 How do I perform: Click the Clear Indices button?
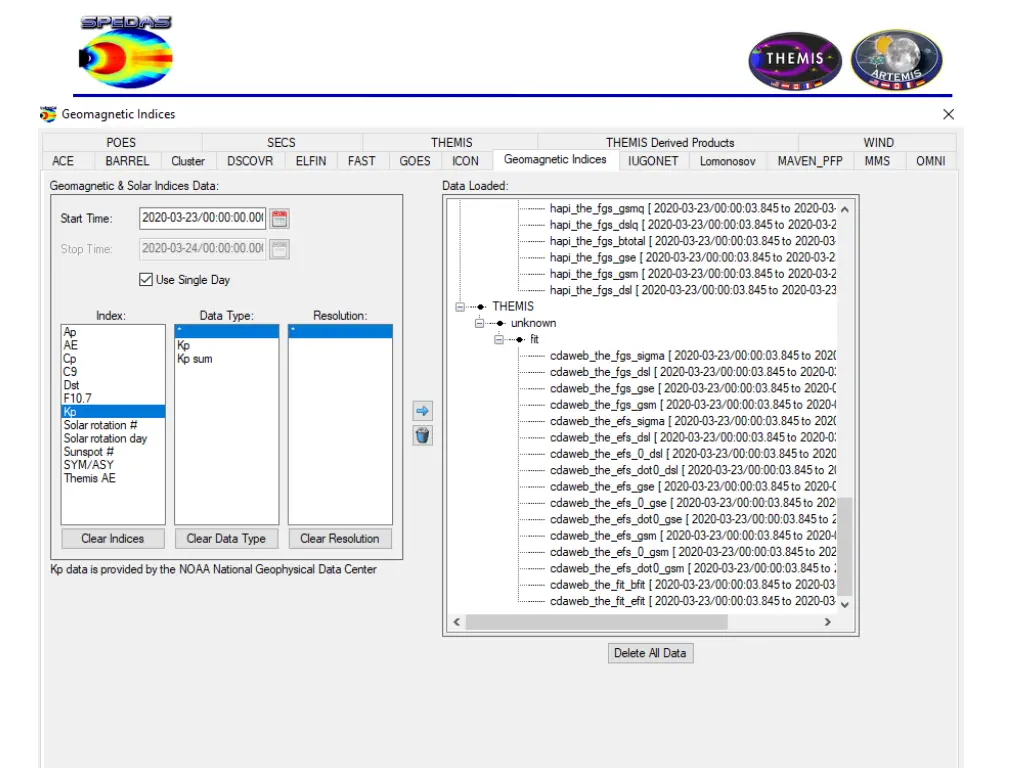pyautogui.click(x=112, y=539)
